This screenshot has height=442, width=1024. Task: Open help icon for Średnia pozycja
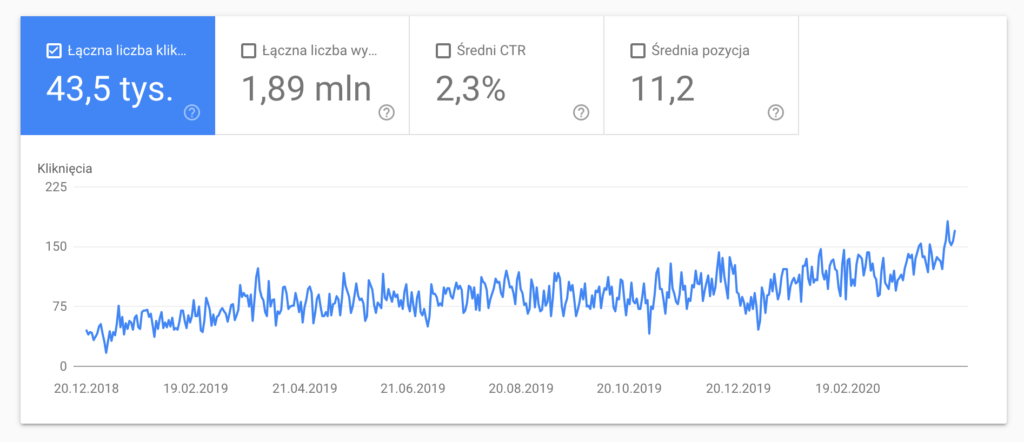[x=775, y=113]
